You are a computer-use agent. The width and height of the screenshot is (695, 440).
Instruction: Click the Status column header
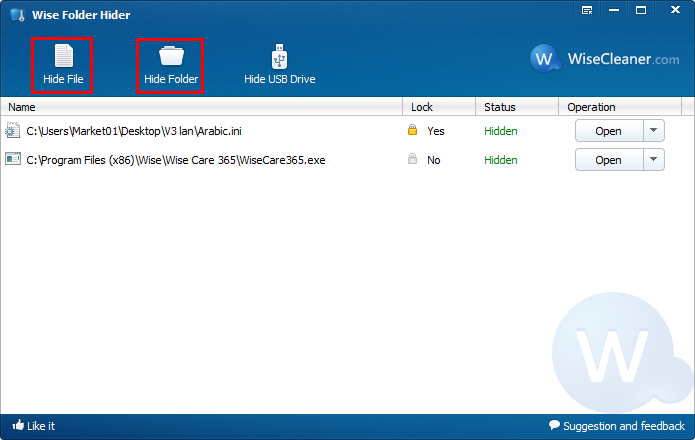(517, 107)
